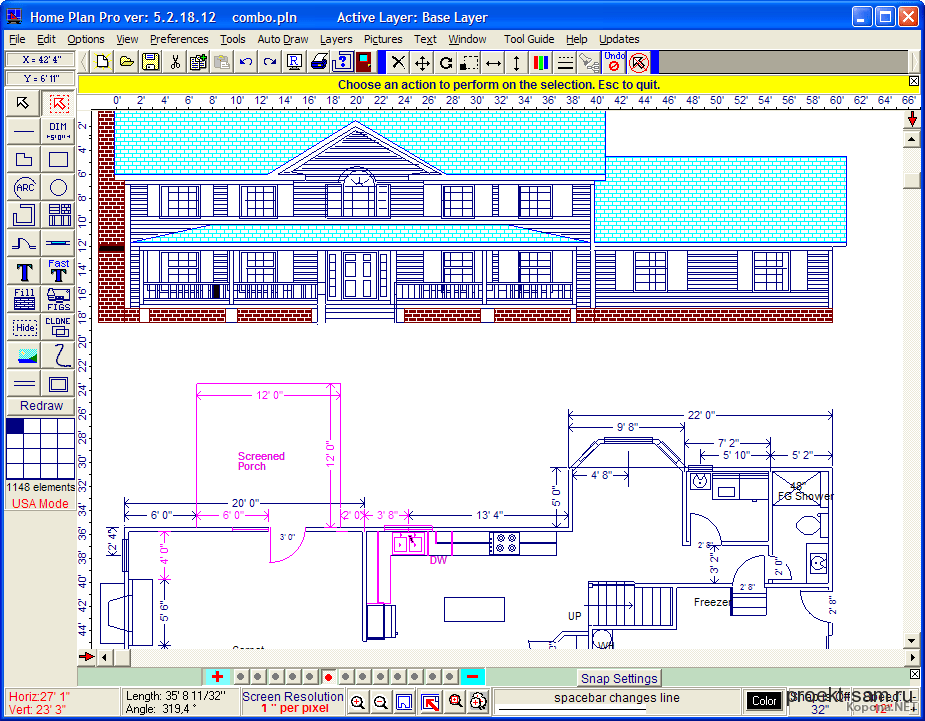The image size is (925, 721).
Task: Click the Undo arrow icon
Action: pyautogui.click(x=247, y=62)
